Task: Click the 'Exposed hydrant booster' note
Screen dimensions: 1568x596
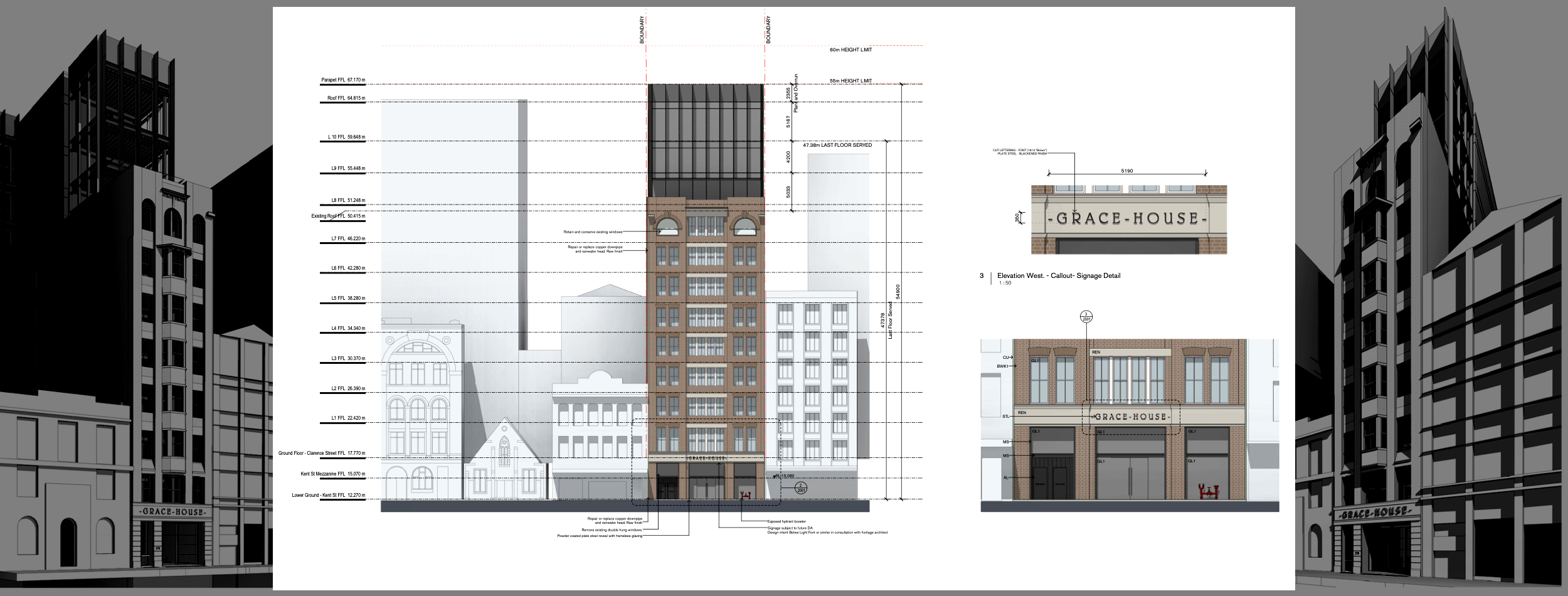Action: click(x=787, y=521)
